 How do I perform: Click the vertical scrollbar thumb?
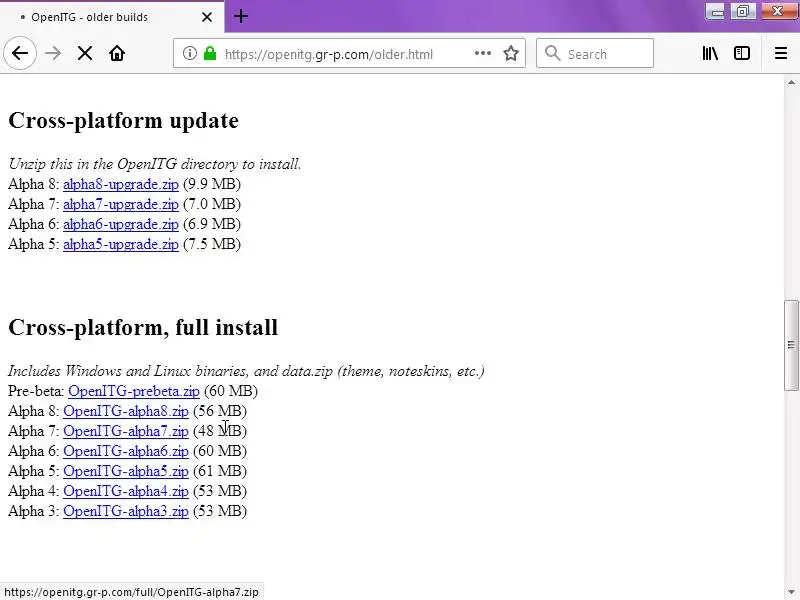pos(791,345)
